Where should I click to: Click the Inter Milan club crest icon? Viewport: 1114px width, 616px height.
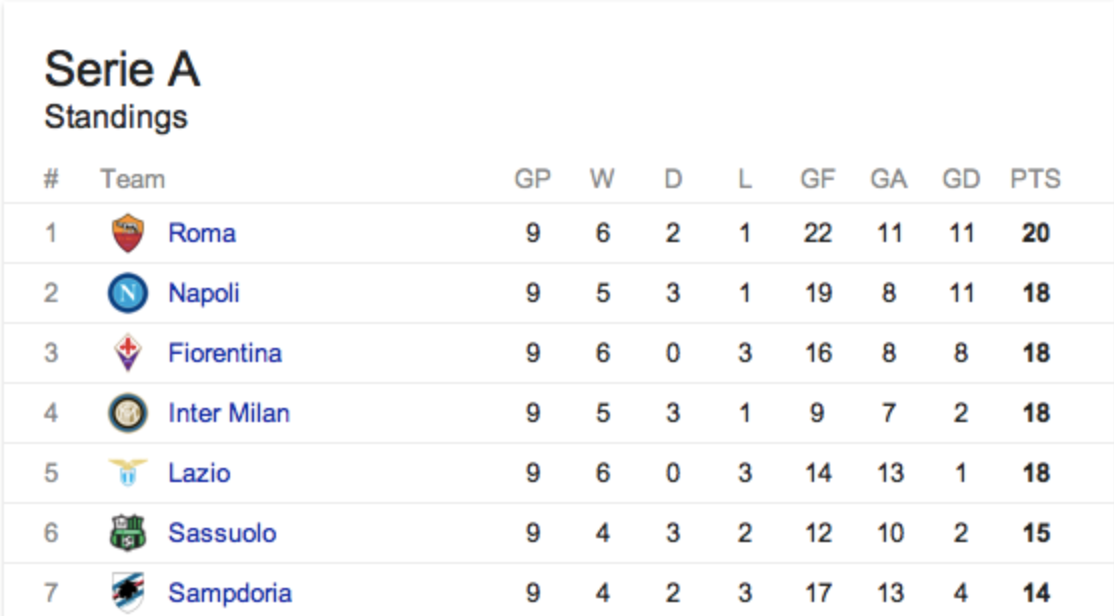point(128,413)
